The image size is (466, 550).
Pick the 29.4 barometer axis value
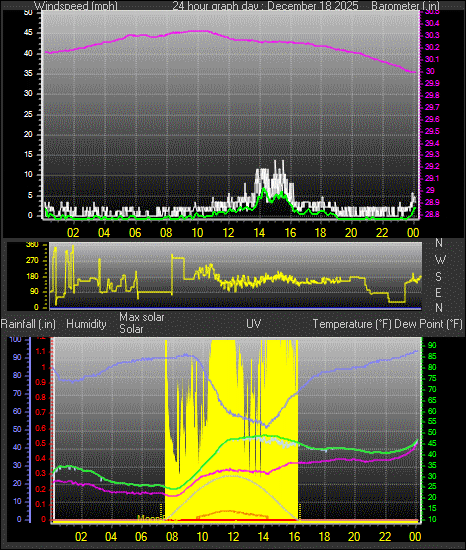point(432,143)
